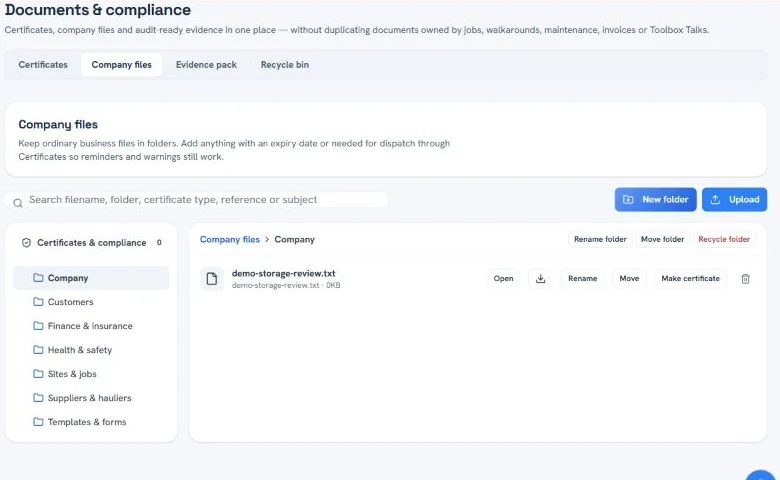Image resolution: width=780 pixels, height=480 pixels.
Task: Click the Company breadcrumb text
Action: (x=294, y=239)
